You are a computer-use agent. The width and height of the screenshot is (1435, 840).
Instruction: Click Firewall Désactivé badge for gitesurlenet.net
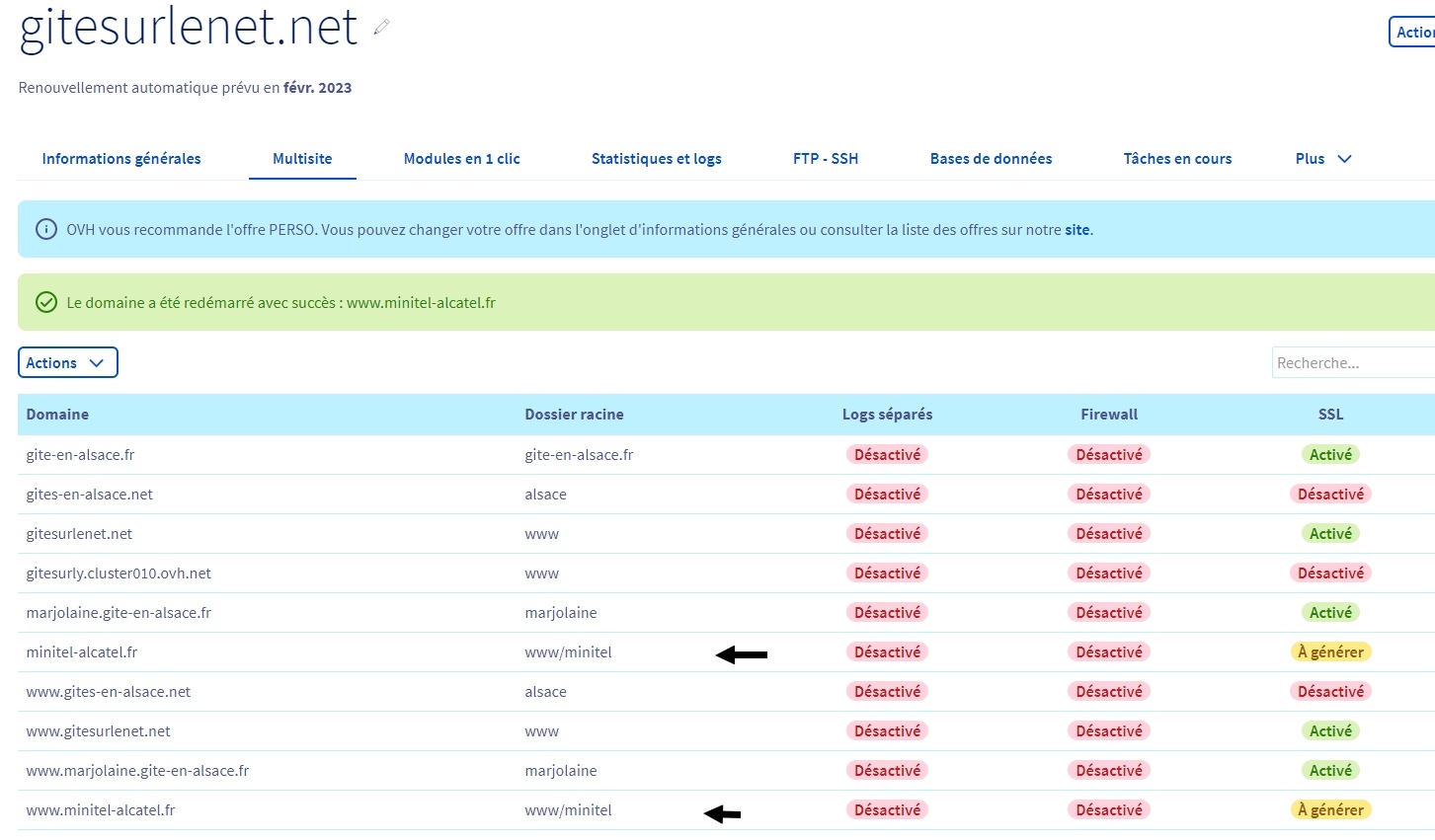(x=1108, y=534)
